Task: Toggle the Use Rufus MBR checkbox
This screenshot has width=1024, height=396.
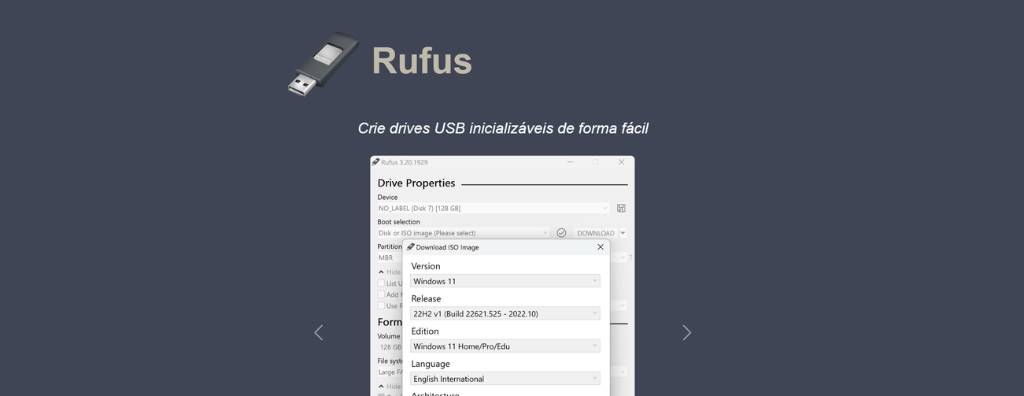Action: (381, 306)
